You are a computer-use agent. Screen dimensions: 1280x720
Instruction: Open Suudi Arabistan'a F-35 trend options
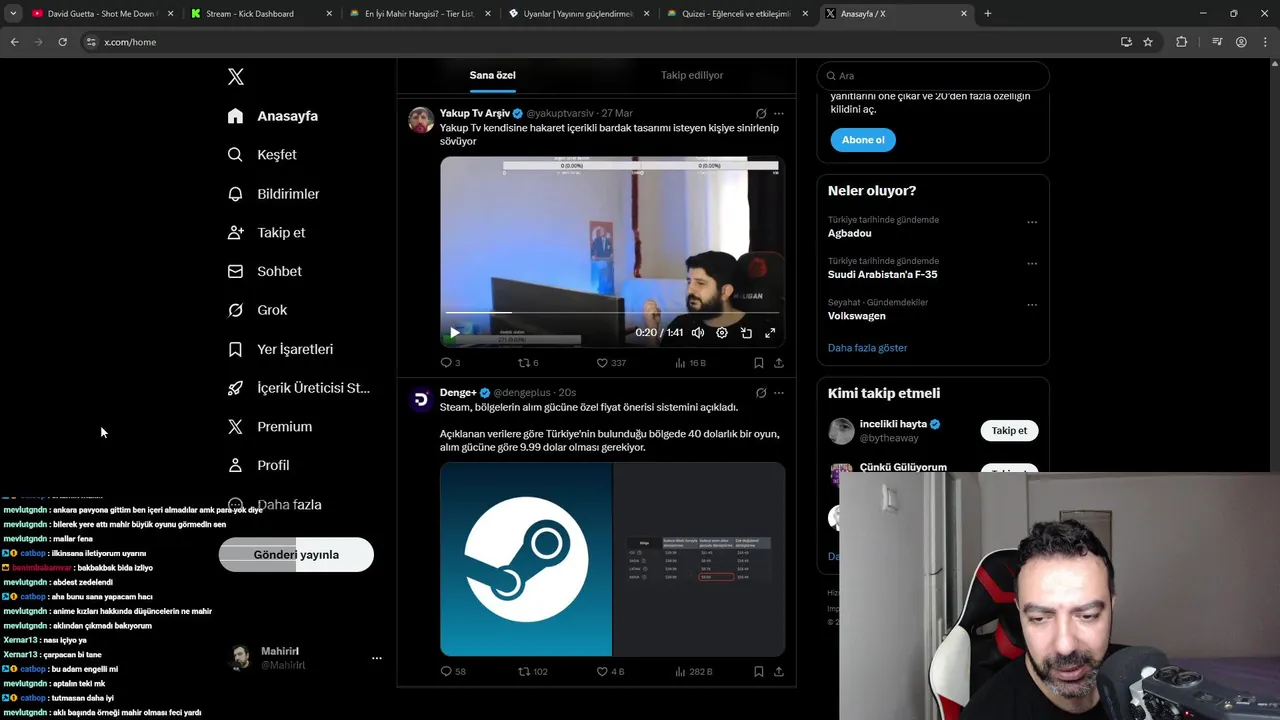(x=1032, y=264)
